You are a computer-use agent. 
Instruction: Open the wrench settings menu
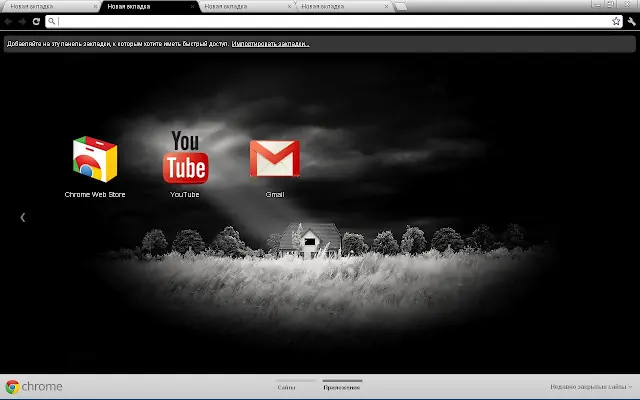click(631, 21)
